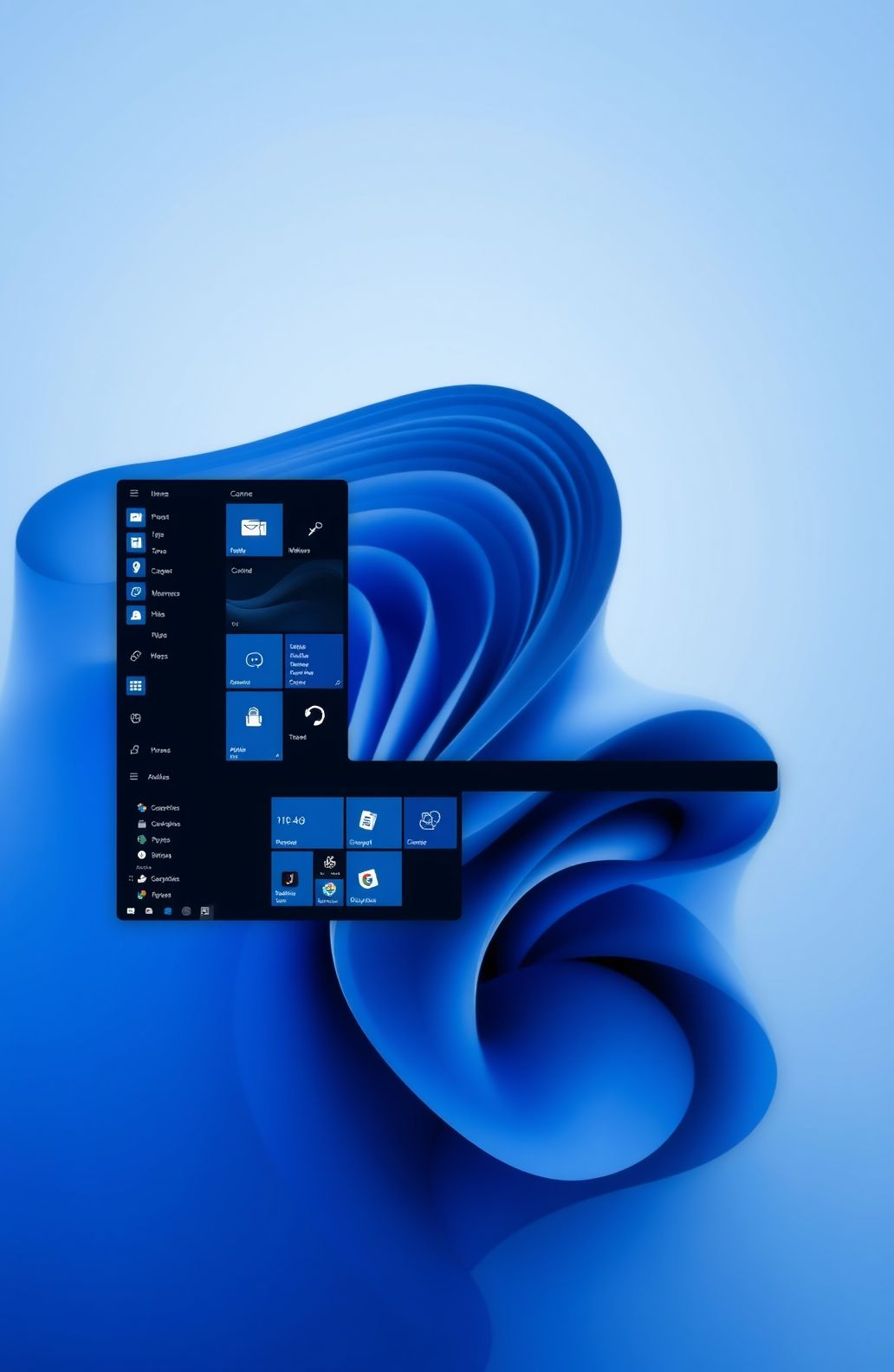Open the map pin sidebar icon
894x1372 pixels.
[136, 567]
